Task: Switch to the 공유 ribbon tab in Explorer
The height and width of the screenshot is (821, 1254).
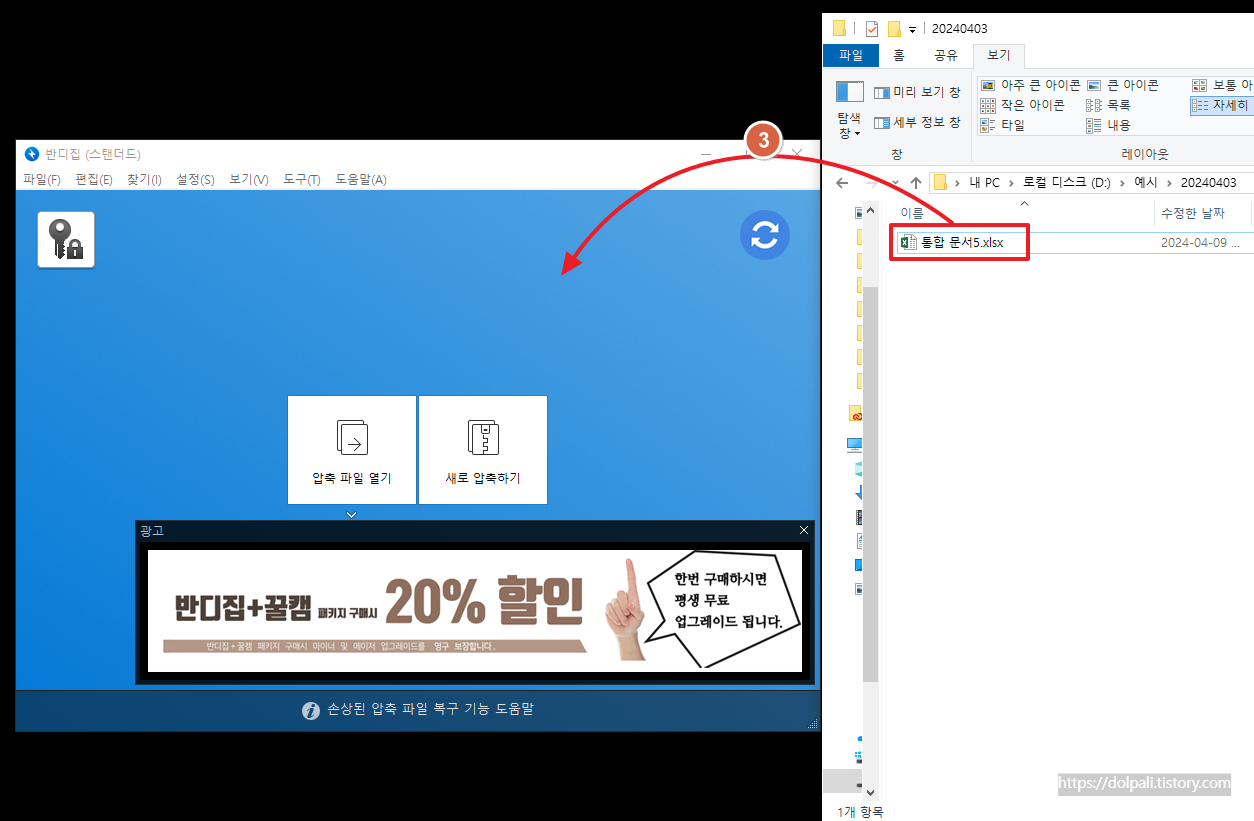Action: tap(945, 56)
